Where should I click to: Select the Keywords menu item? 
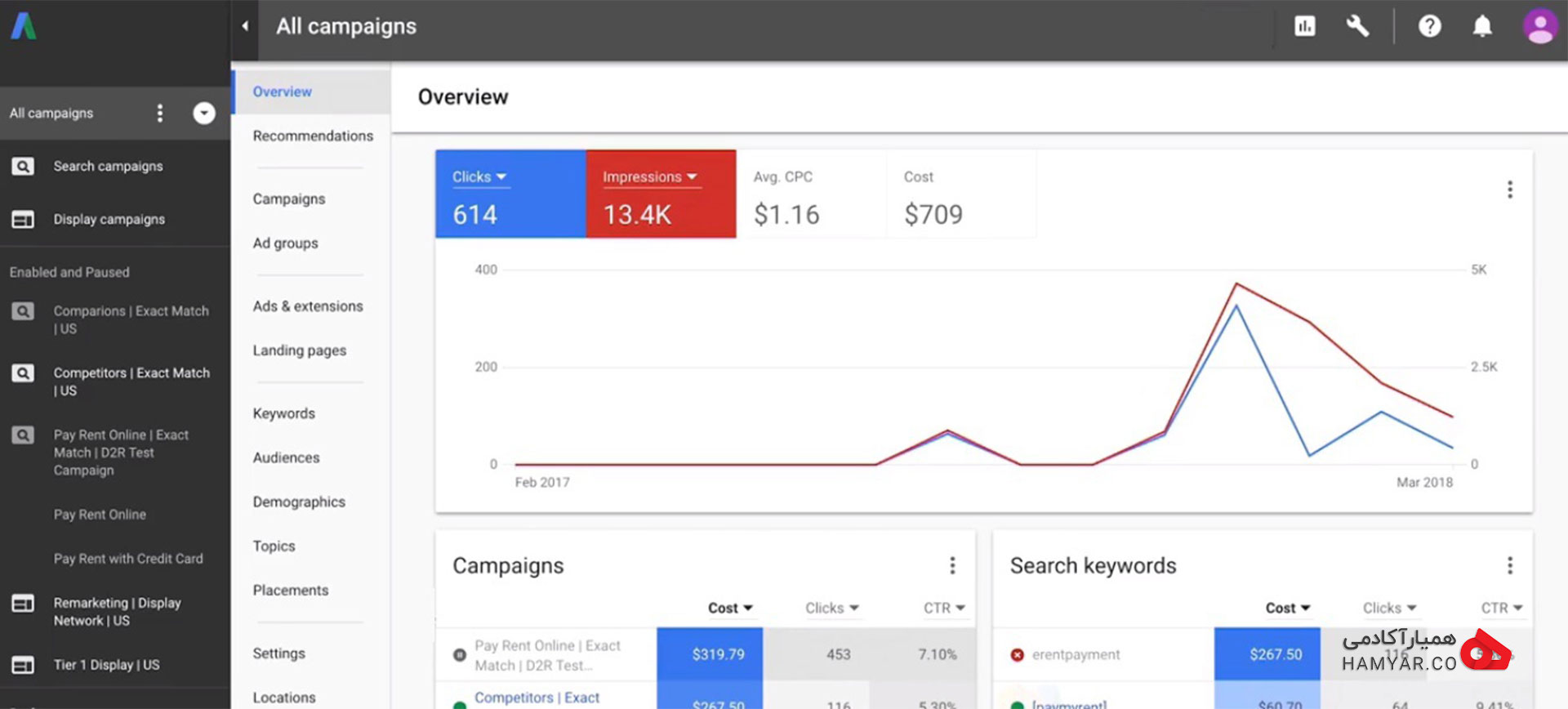[x=284, y=413]
